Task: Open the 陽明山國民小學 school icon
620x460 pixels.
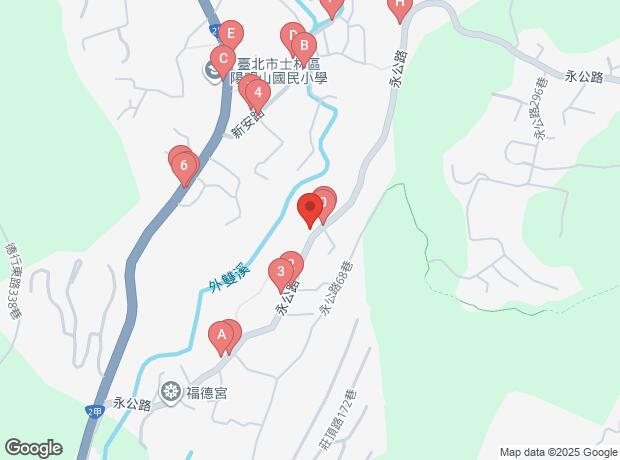Action: pos(212,71)
